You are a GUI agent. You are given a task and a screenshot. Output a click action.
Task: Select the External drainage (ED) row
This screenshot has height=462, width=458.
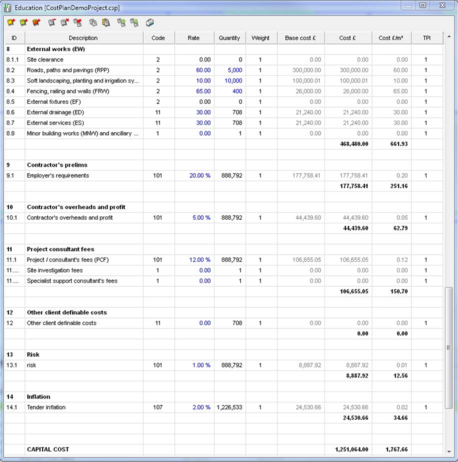click(223, 112)
